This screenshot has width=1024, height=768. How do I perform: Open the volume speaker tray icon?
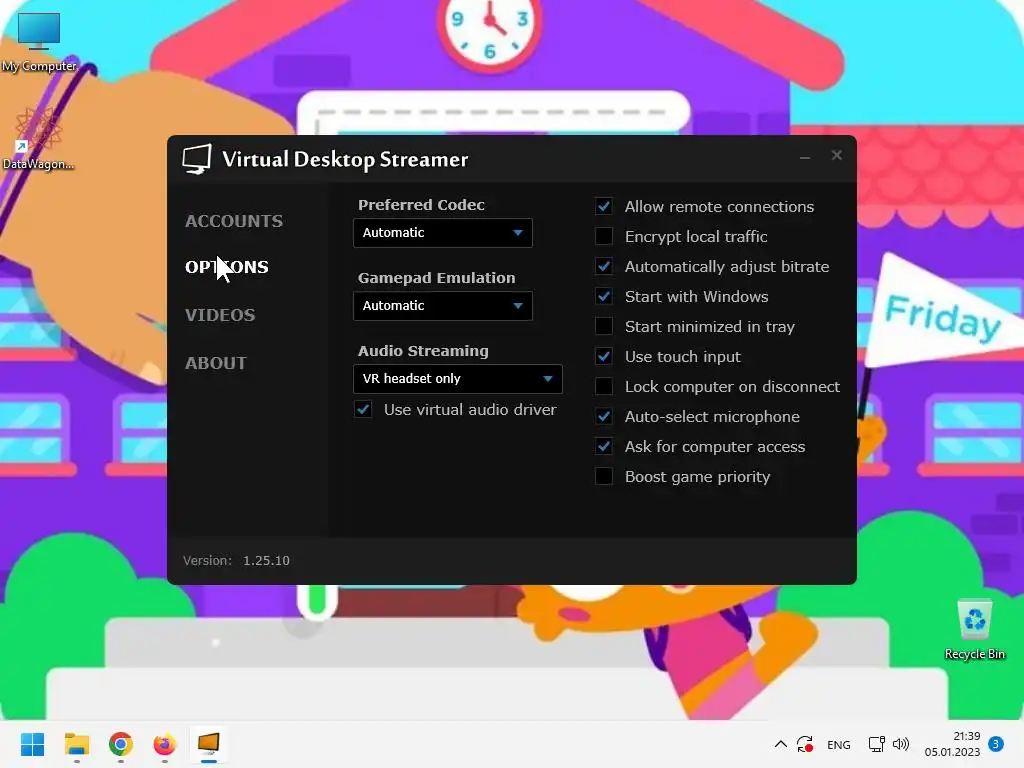pos(901,744)
